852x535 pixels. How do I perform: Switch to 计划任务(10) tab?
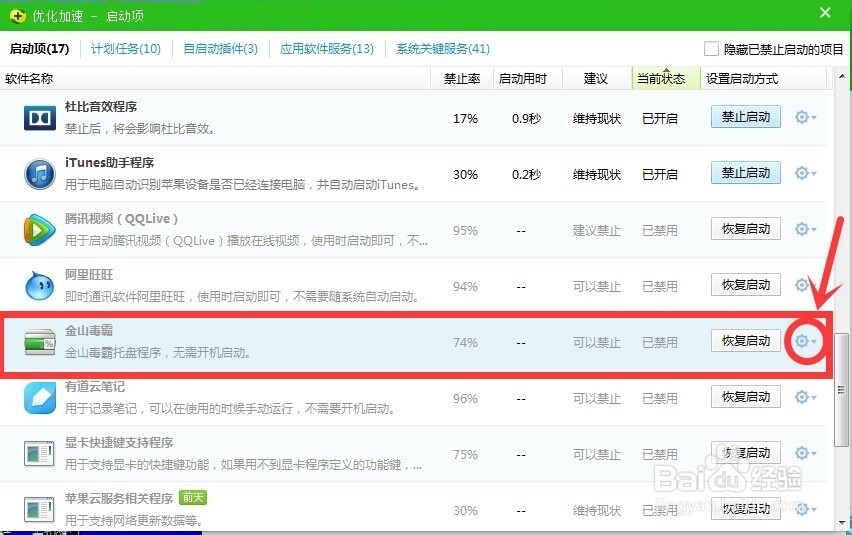click(x=126, y=49)
